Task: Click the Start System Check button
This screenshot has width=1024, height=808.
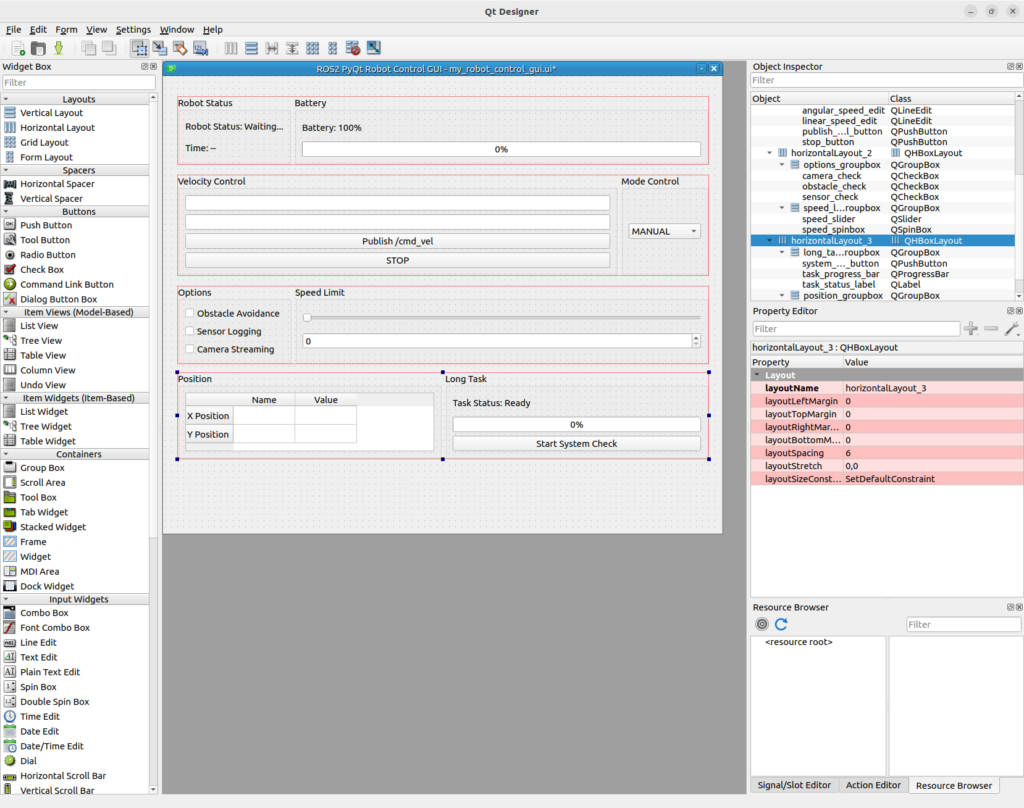Action: pyautogui.click(x=576, y=444)
